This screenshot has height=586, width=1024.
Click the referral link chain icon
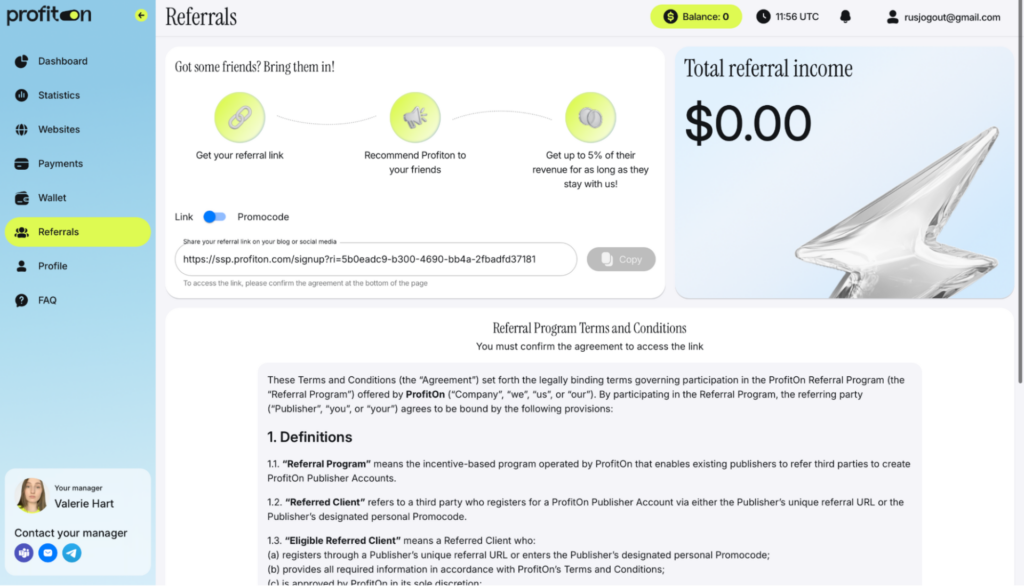(x=240, y=118)
